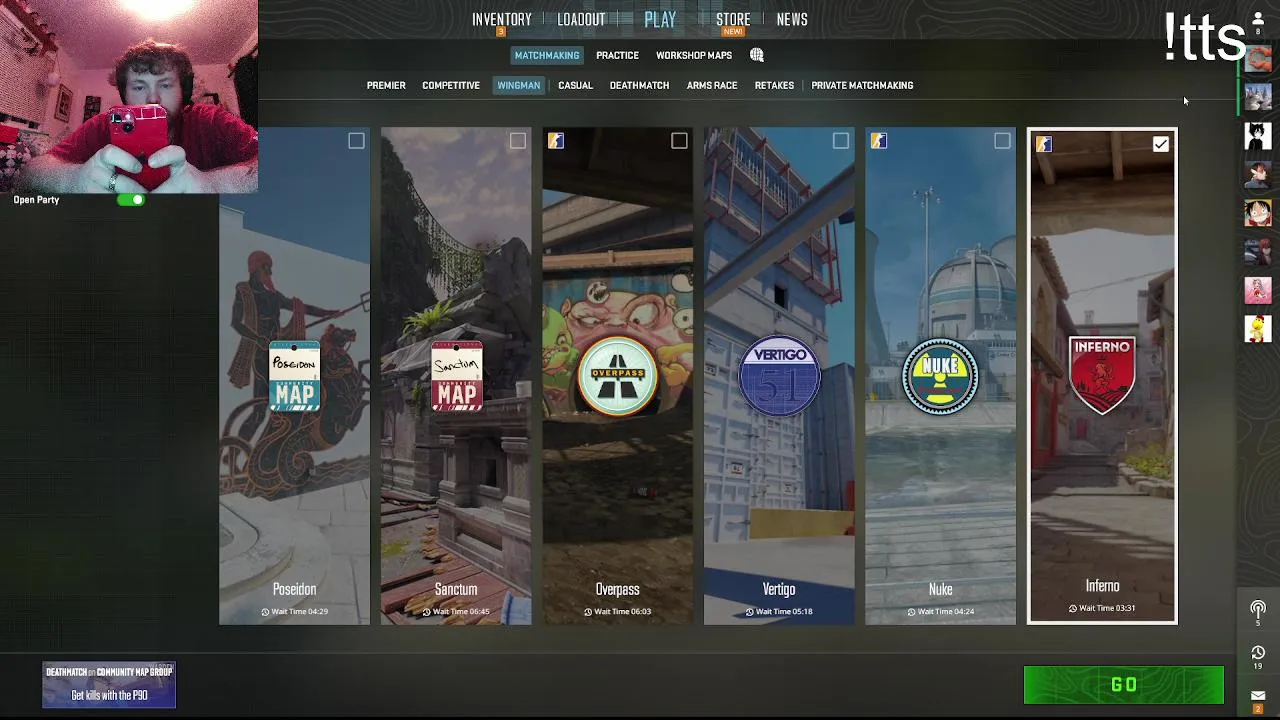
Task: Click the Sanctum Wait Time 06:45 text
Action: point(456,611)
